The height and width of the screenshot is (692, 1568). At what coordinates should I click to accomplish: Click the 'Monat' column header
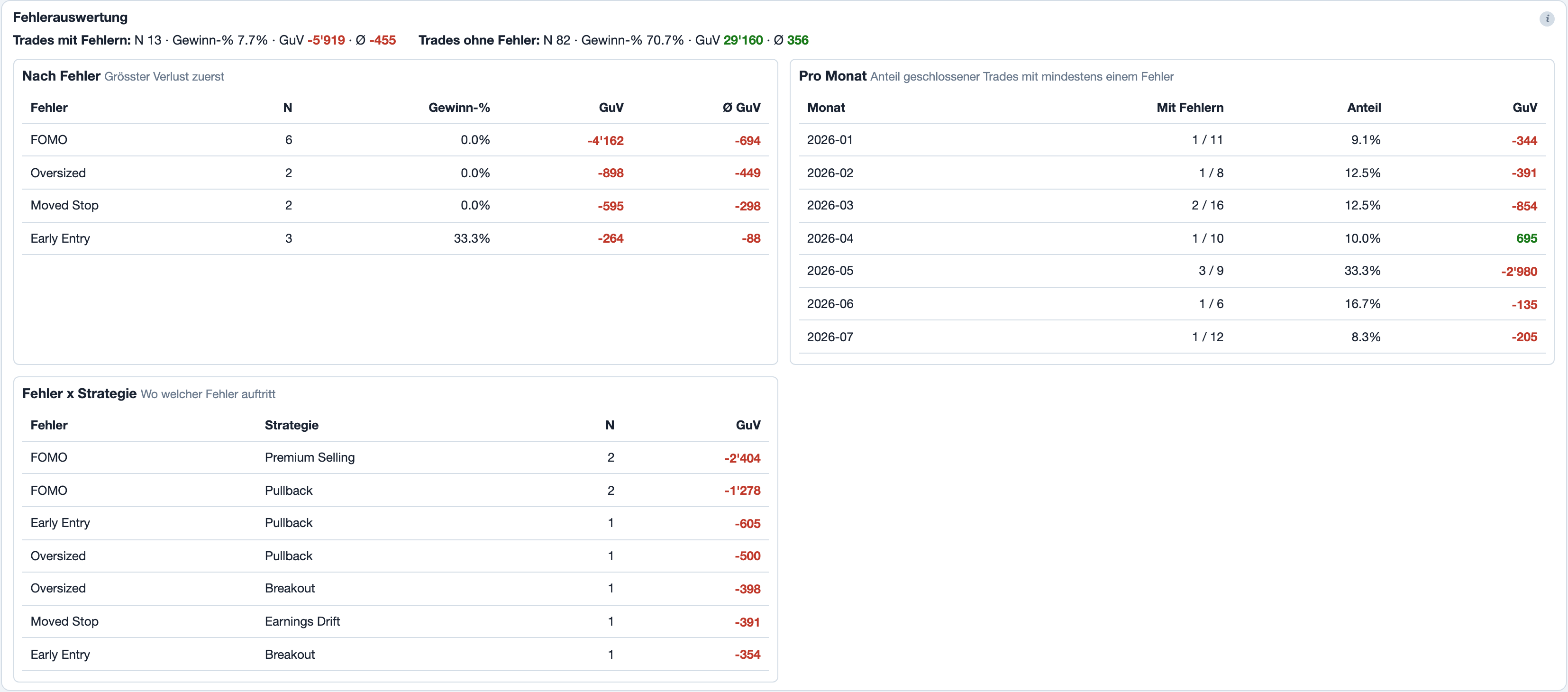825,108
